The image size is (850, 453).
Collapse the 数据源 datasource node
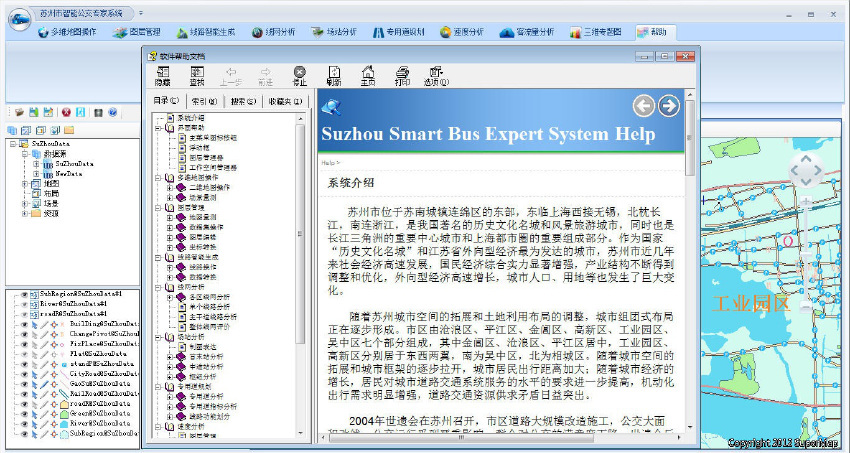point(24,154)
